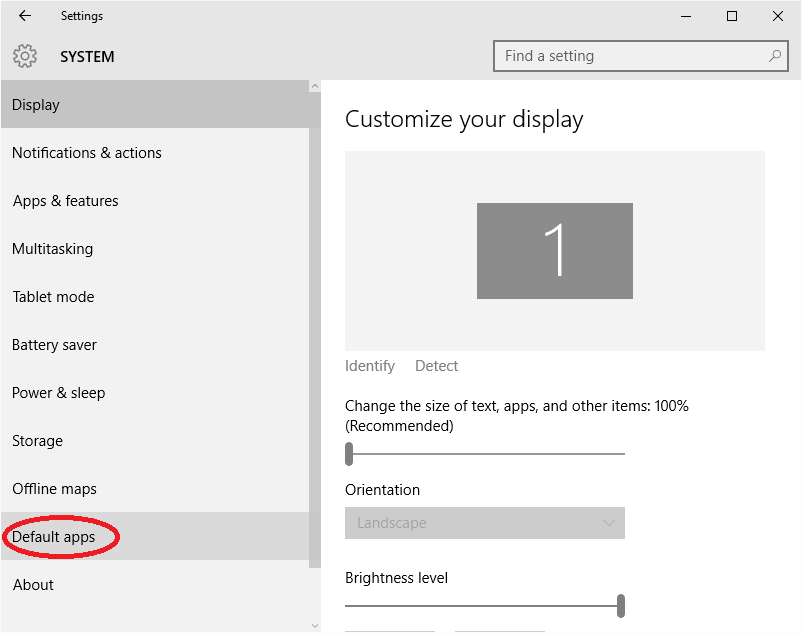Click the Detect link
The image size is (802, 633).
[x=437, y=366]
